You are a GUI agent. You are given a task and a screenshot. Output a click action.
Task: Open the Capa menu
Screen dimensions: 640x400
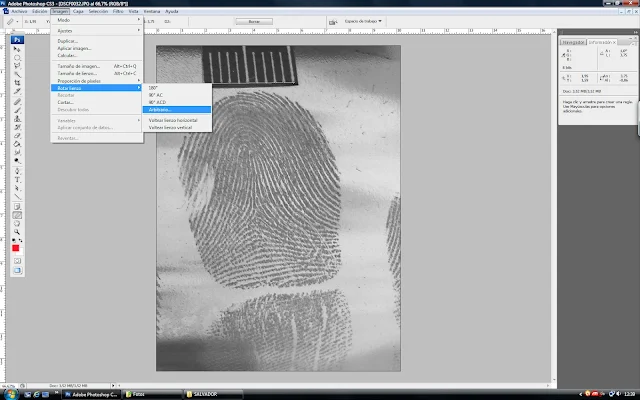coord(78,11)
